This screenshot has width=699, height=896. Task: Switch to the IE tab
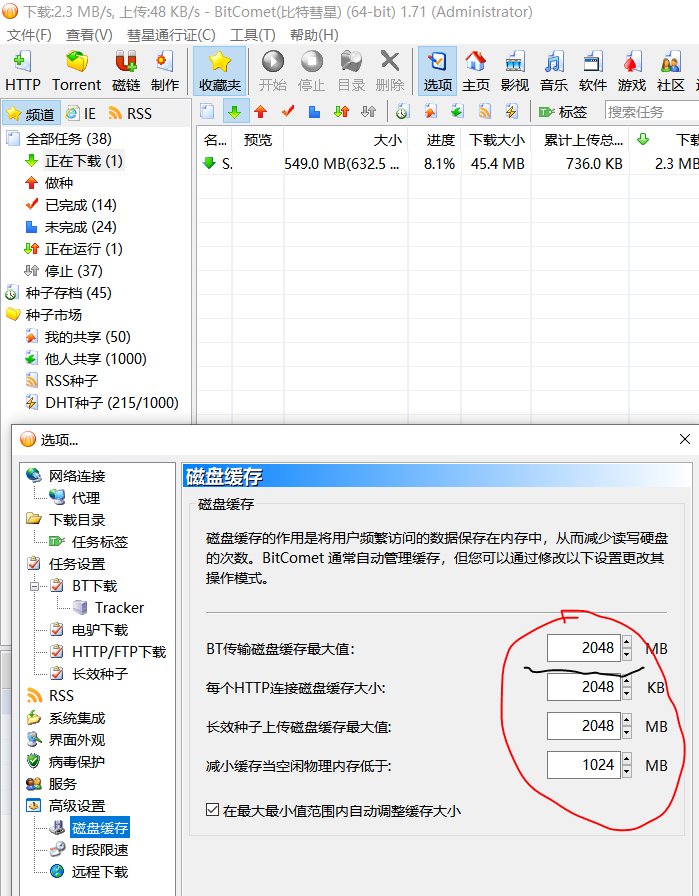click(x=81, y=114)
